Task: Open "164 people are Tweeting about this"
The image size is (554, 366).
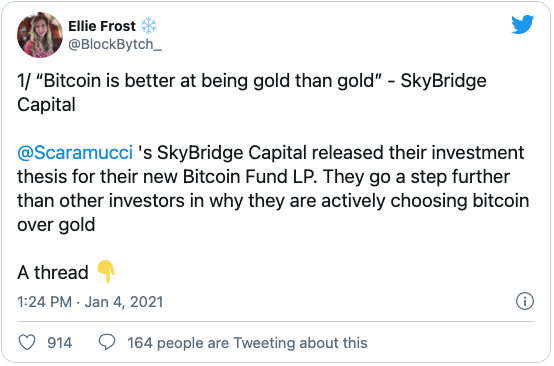Action: point(247,343)
